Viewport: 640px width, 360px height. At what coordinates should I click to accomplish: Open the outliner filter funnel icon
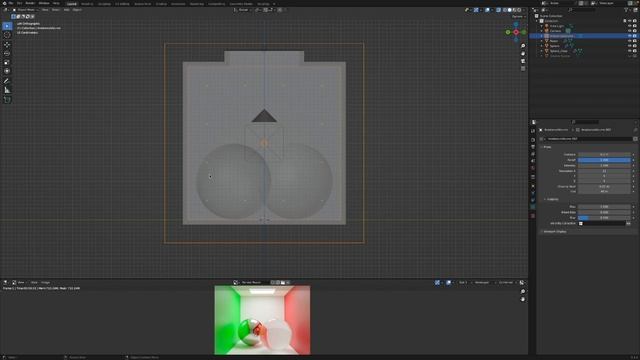[x=626, y=10]
